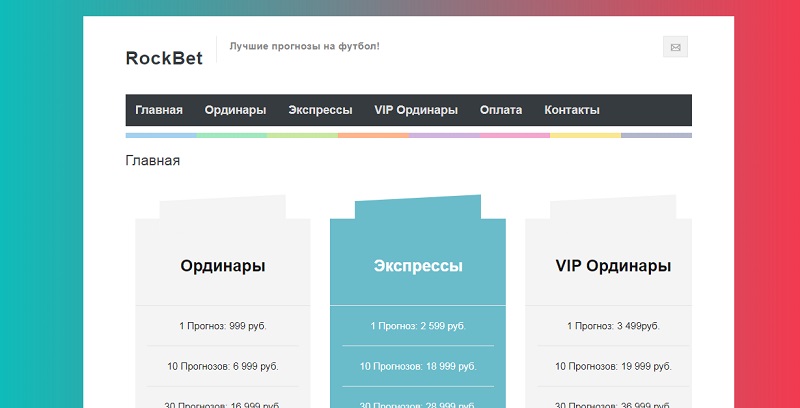Viewport: 800px width, 408px height.
Task: Click the pink color strip segment
Action: (x=514, y=135)
